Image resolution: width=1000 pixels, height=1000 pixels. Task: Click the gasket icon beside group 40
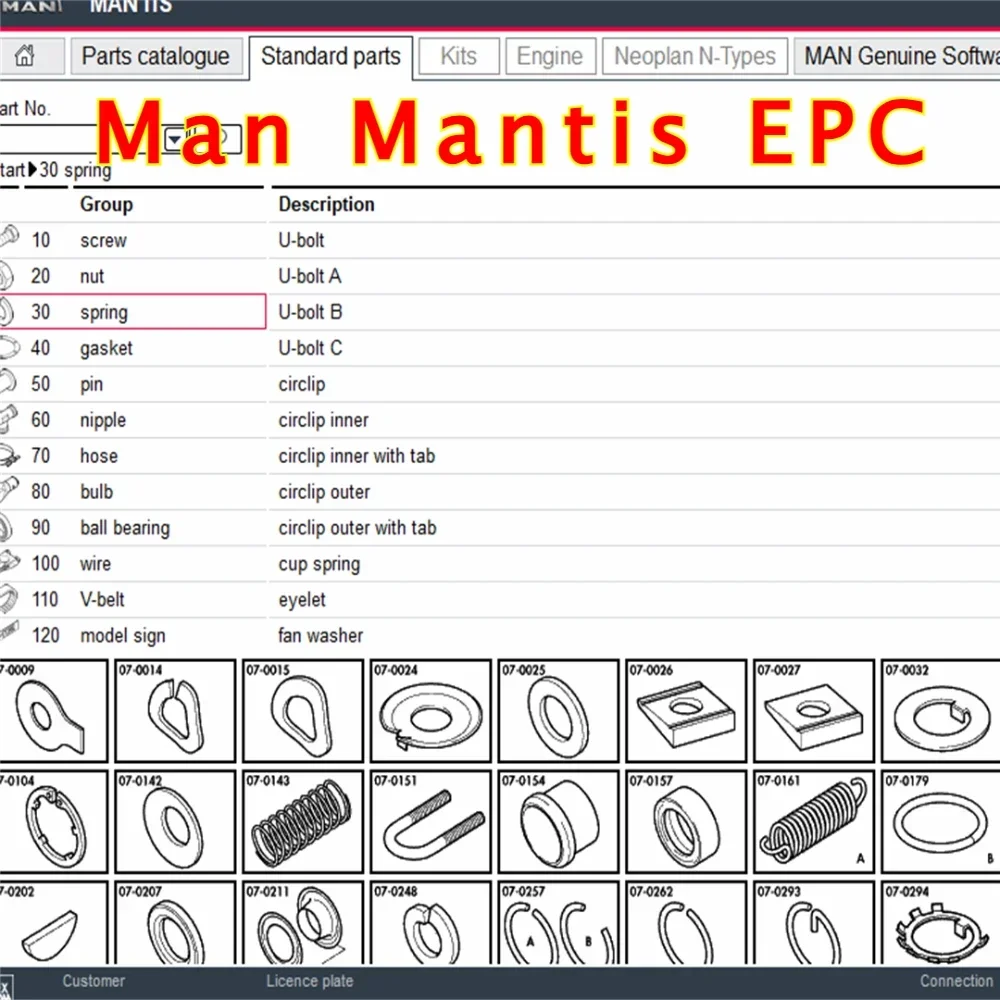click(x=8, y=346)
